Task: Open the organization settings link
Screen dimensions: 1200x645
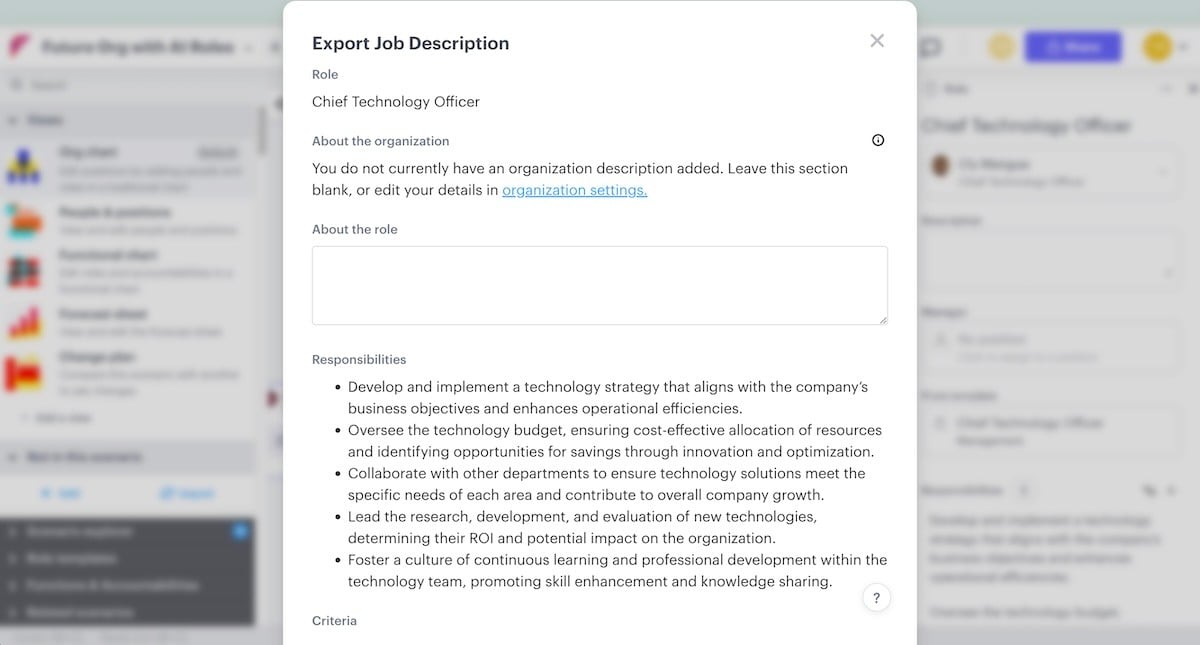Action: pyautogui.click(x=573, y=189)
